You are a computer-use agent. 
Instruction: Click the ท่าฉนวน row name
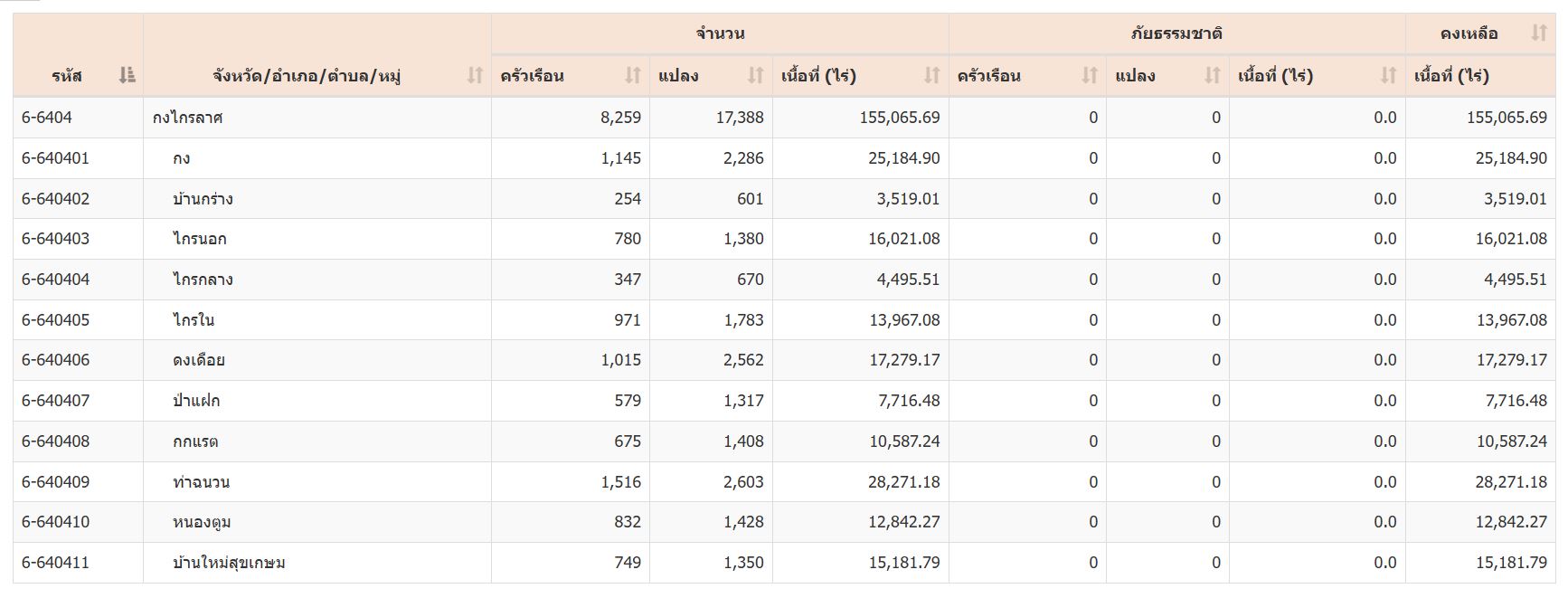[x=201, y=482]
